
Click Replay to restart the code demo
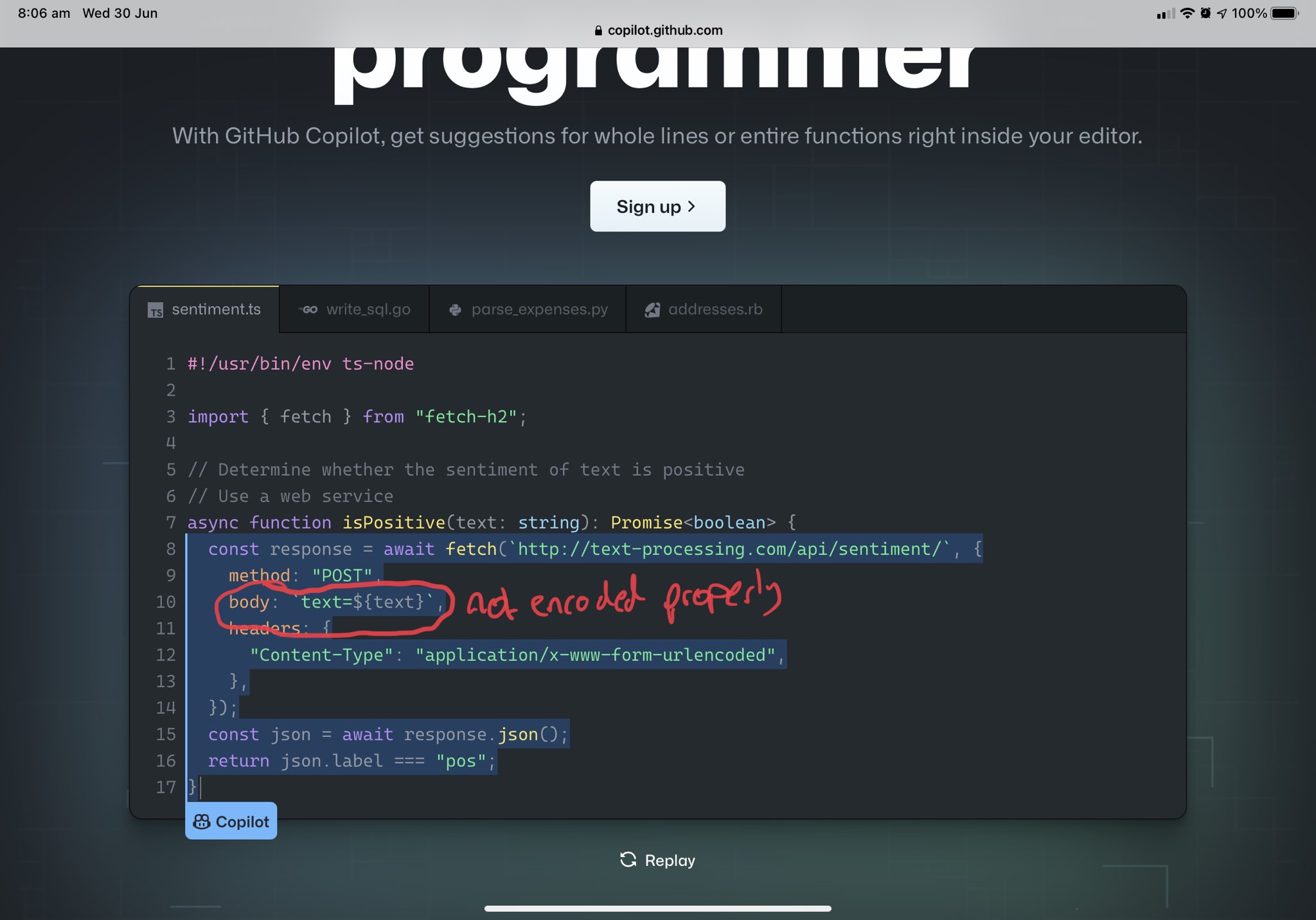click(659, 860)
